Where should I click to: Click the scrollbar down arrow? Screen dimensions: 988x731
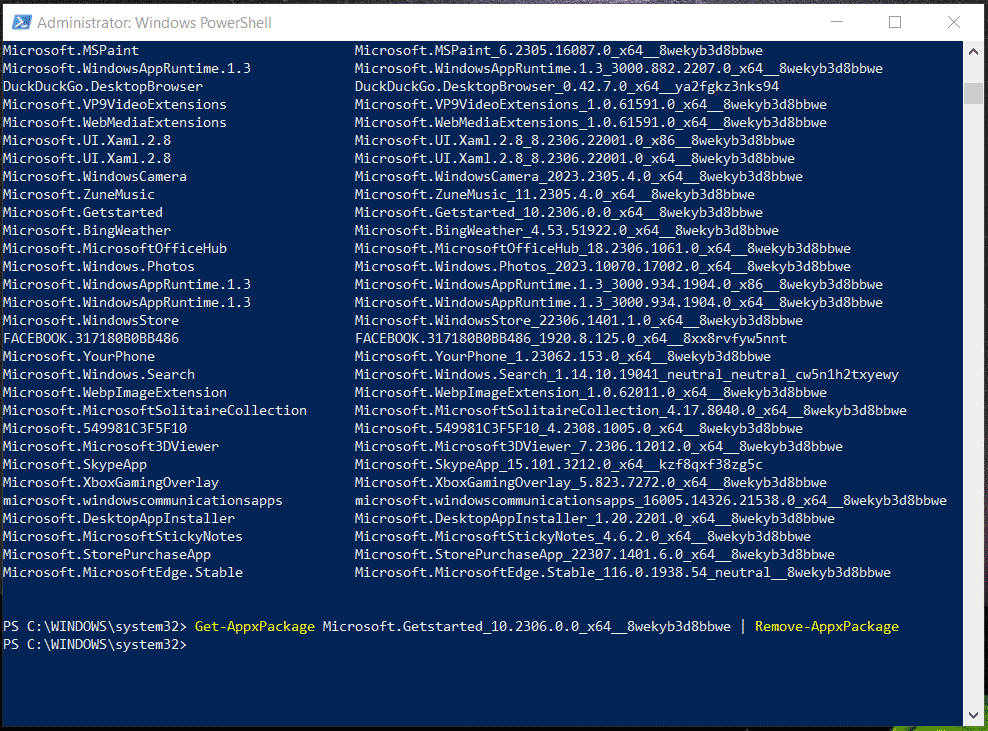click(x=972, y=715)
